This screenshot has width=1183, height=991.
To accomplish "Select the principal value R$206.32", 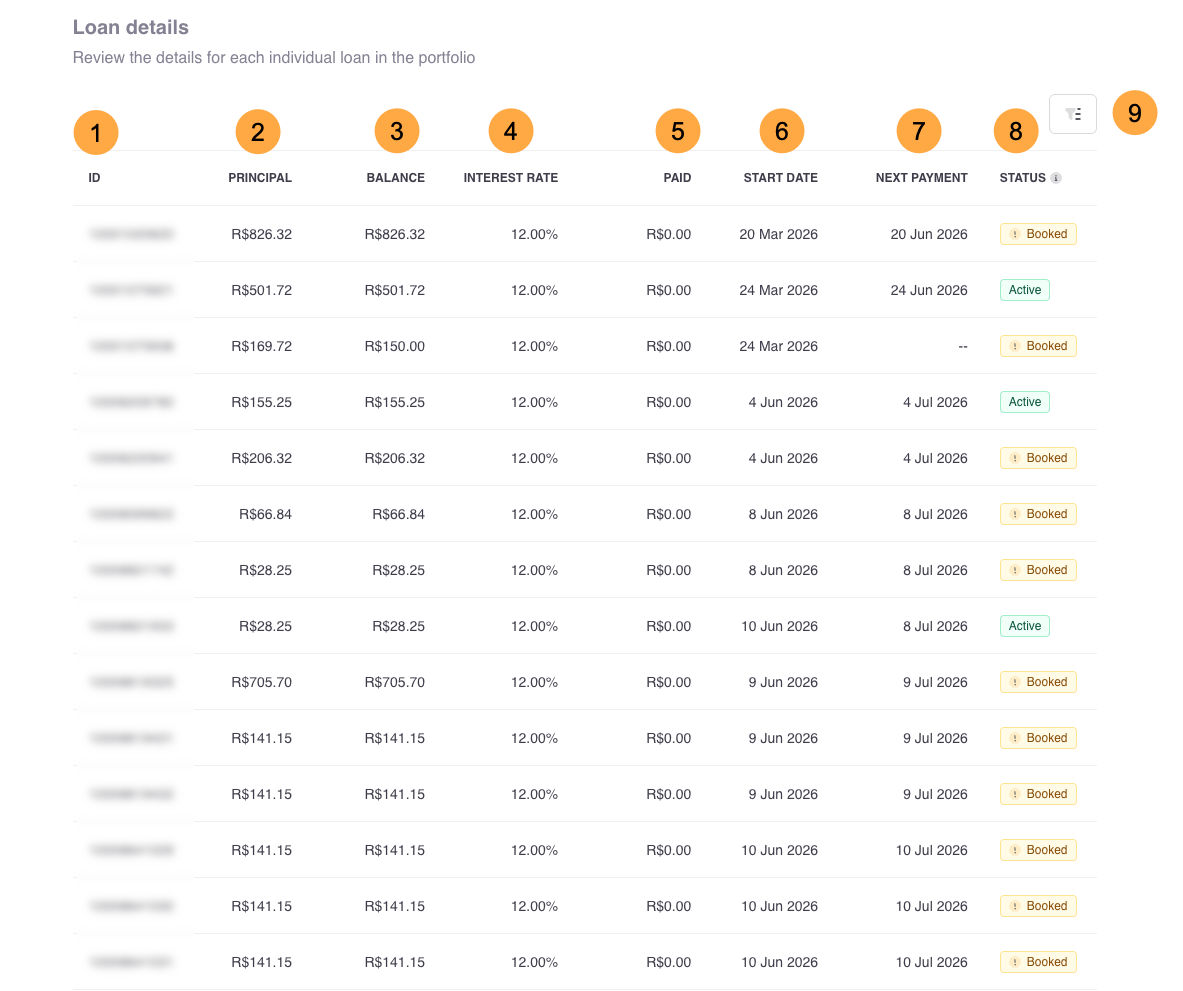I will pyautogui.click(x=261, y=459).
